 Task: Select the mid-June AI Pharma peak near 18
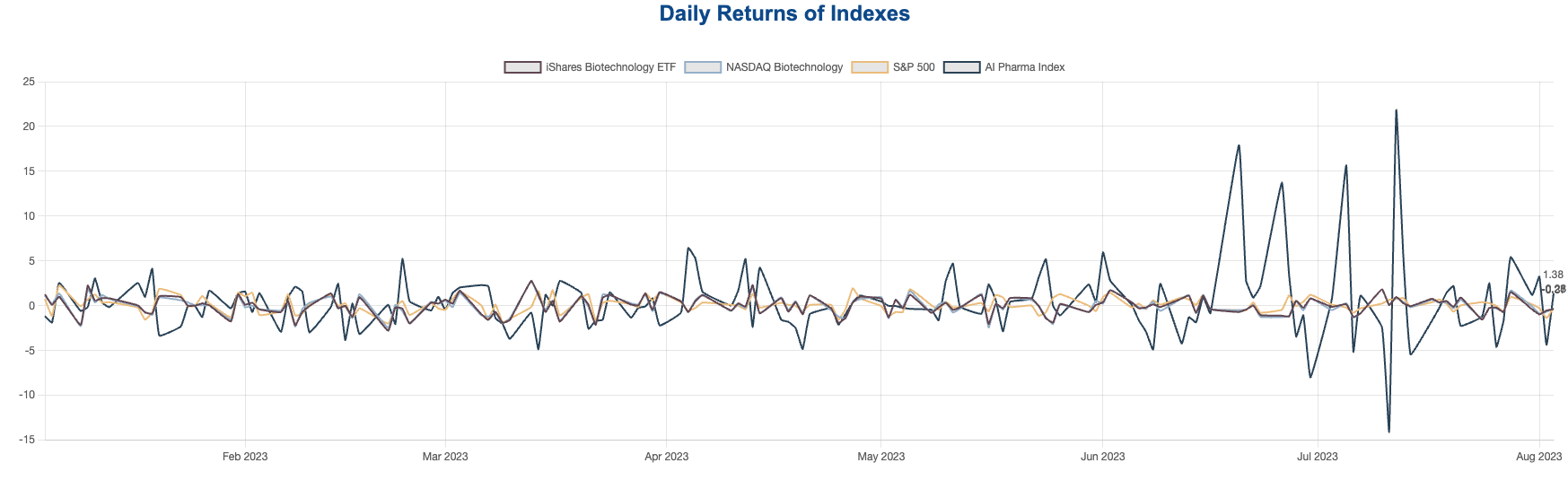pyautogui.click(x=1239, y=145)
